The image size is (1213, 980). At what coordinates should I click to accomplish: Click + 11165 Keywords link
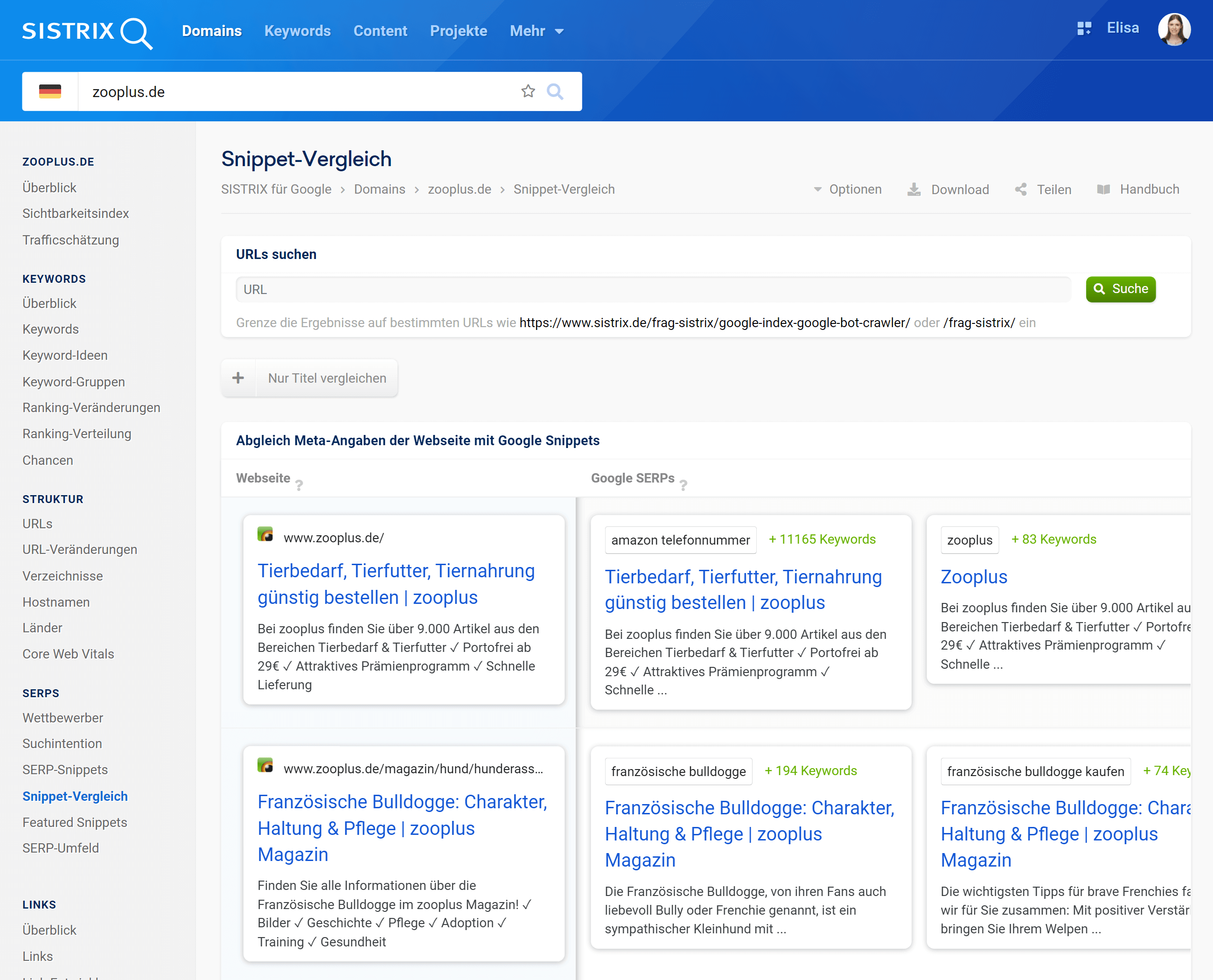(822, 539)
